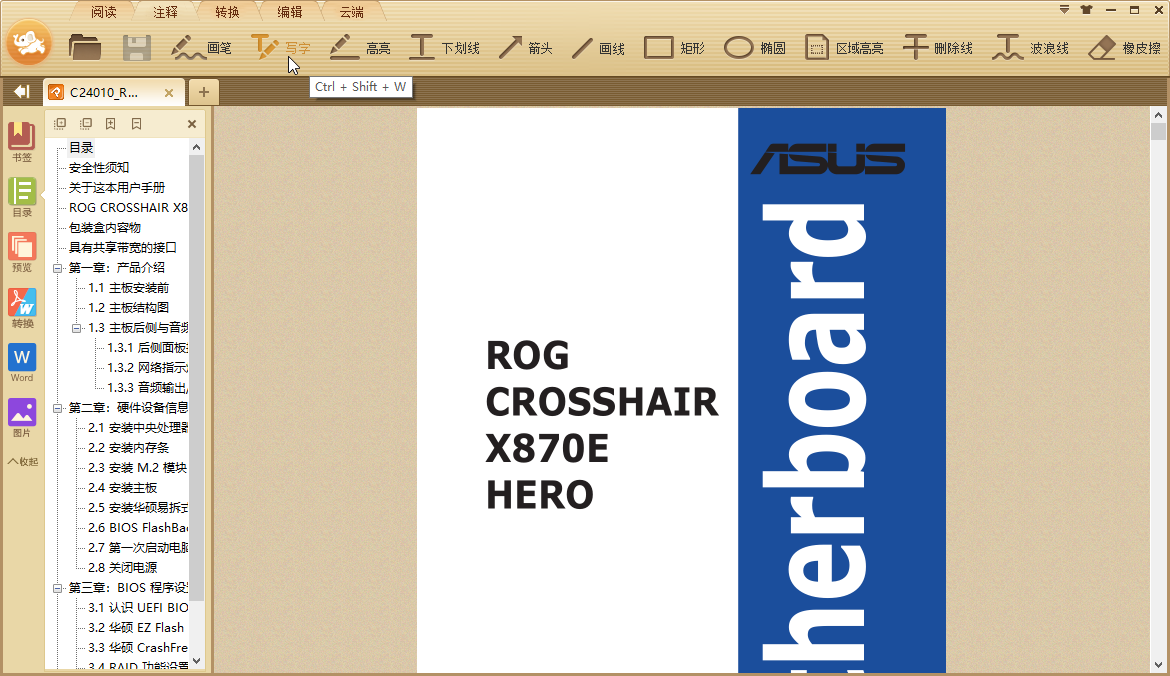1170x676 pixels.
Task: Click the 收起 collapse sidebar button
Action: (x=22, y=462)
